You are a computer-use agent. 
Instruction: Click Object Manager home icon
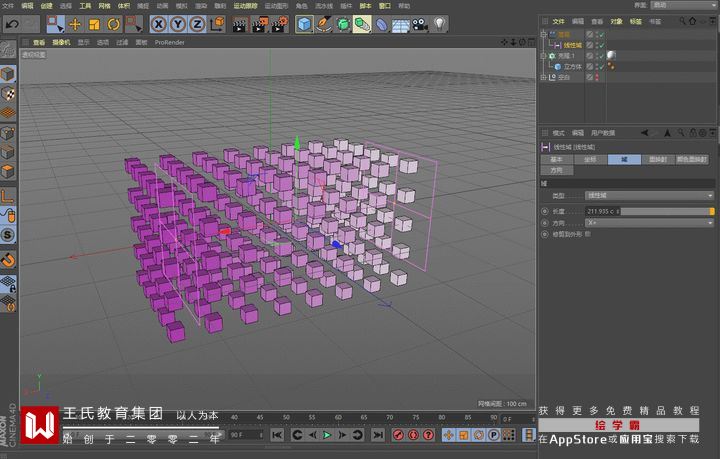[692, 21]
